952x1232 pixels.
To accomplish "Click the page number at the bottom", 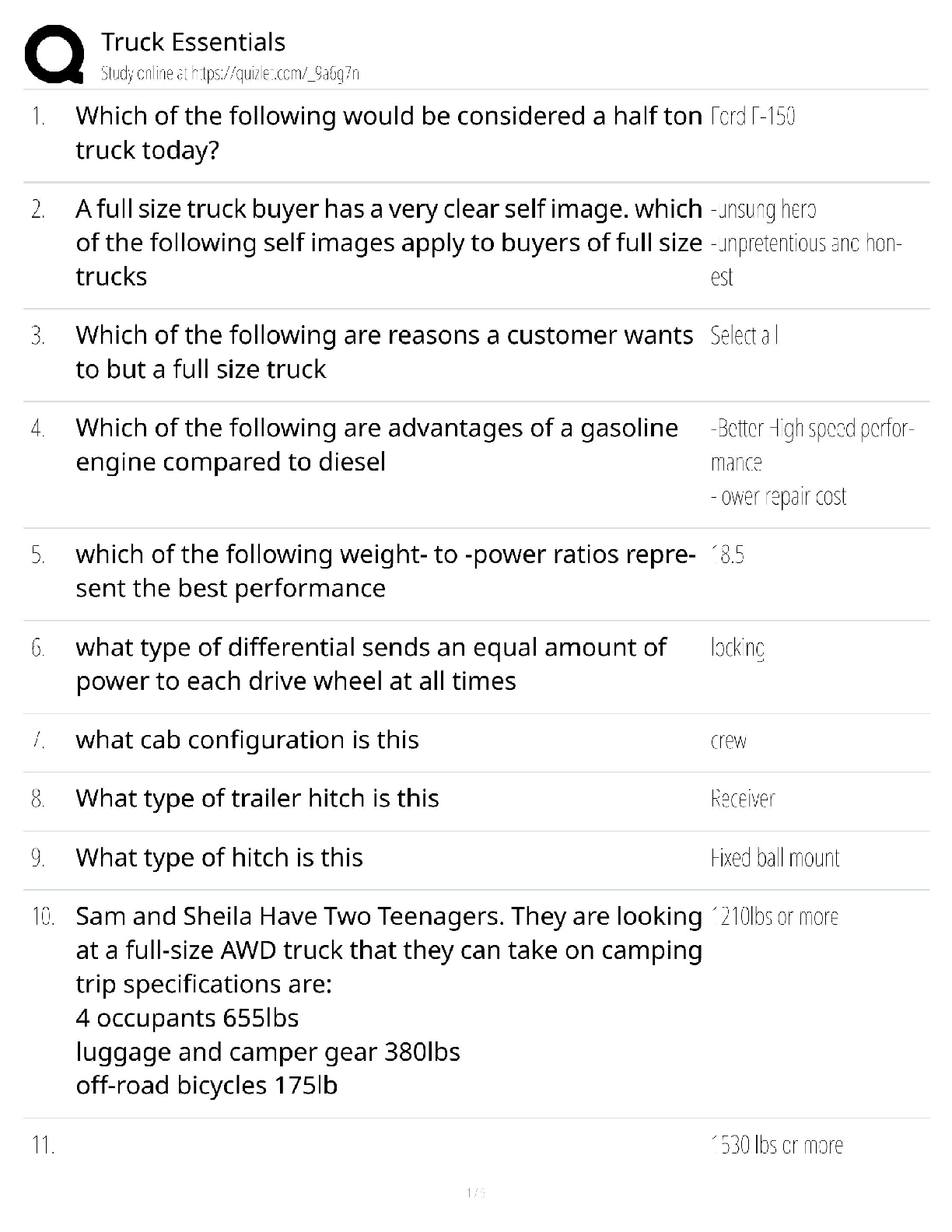I will [475, 1192].
